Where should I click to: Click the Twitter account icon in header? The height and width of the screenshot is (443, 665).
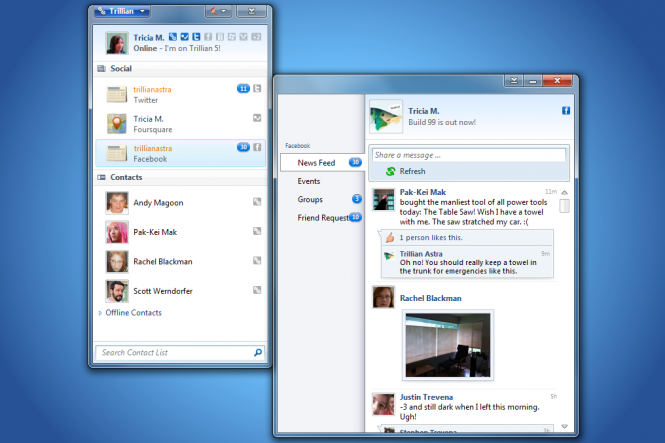pos(196,37)
